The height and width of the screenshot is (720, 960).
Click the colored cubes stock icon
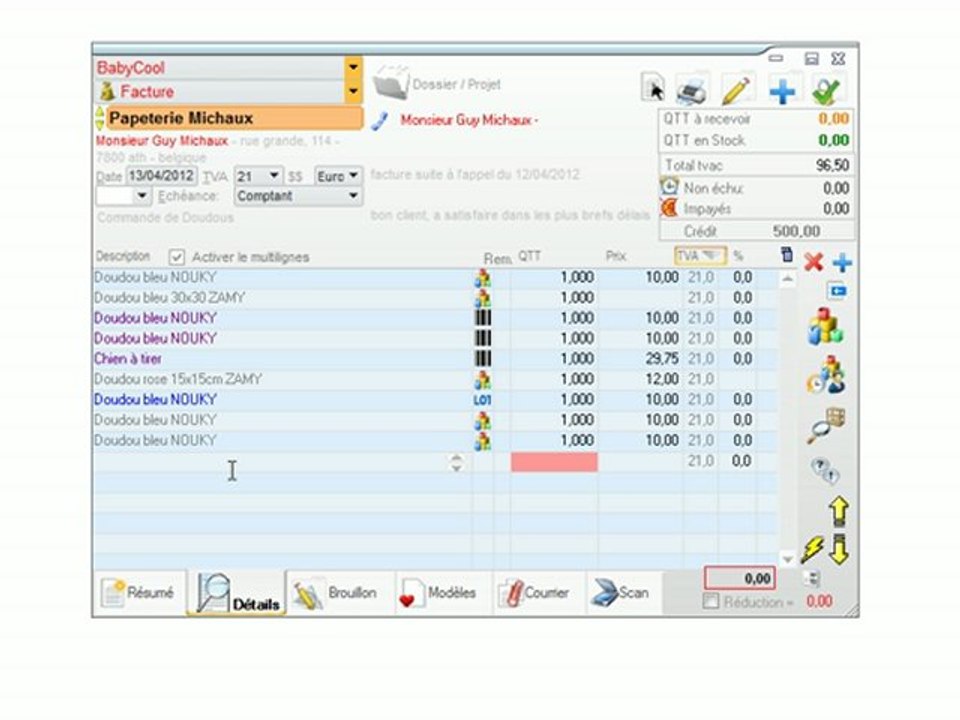825,326
